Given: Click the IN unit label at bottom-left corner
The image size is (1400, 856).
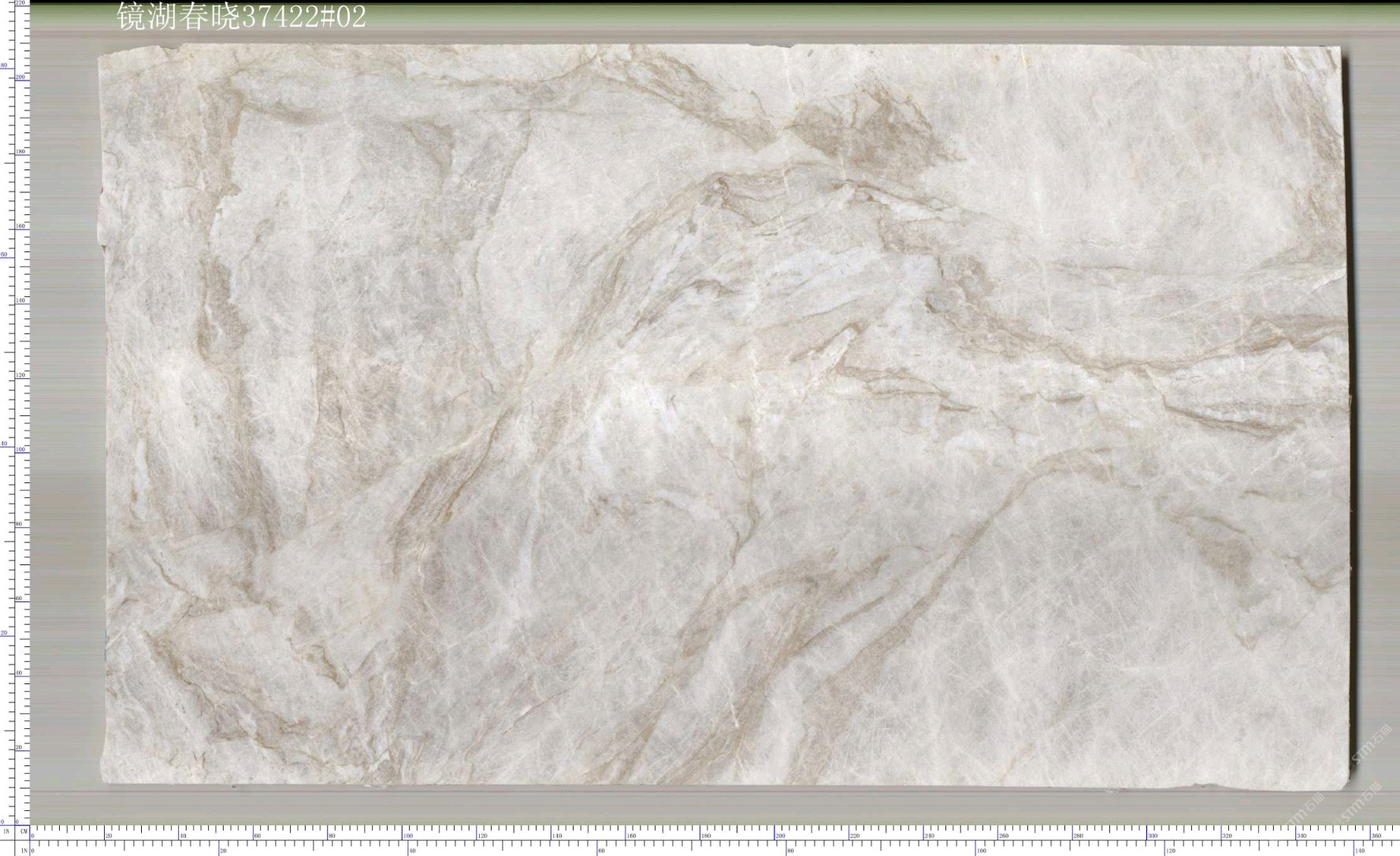Looking at the screenshot, I should pos(24,850).
